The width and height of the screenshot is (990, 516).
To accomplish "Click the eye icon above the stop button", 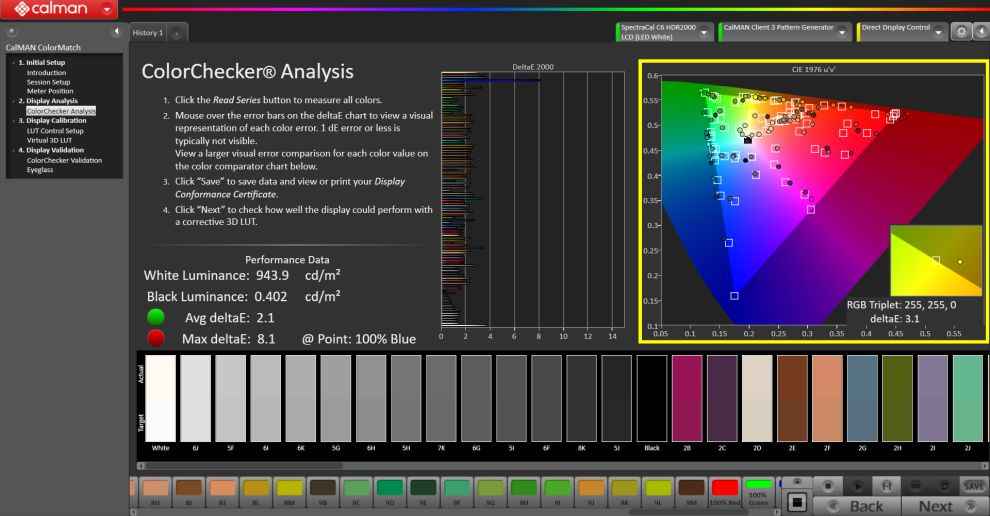I will [x=797, y=483].
